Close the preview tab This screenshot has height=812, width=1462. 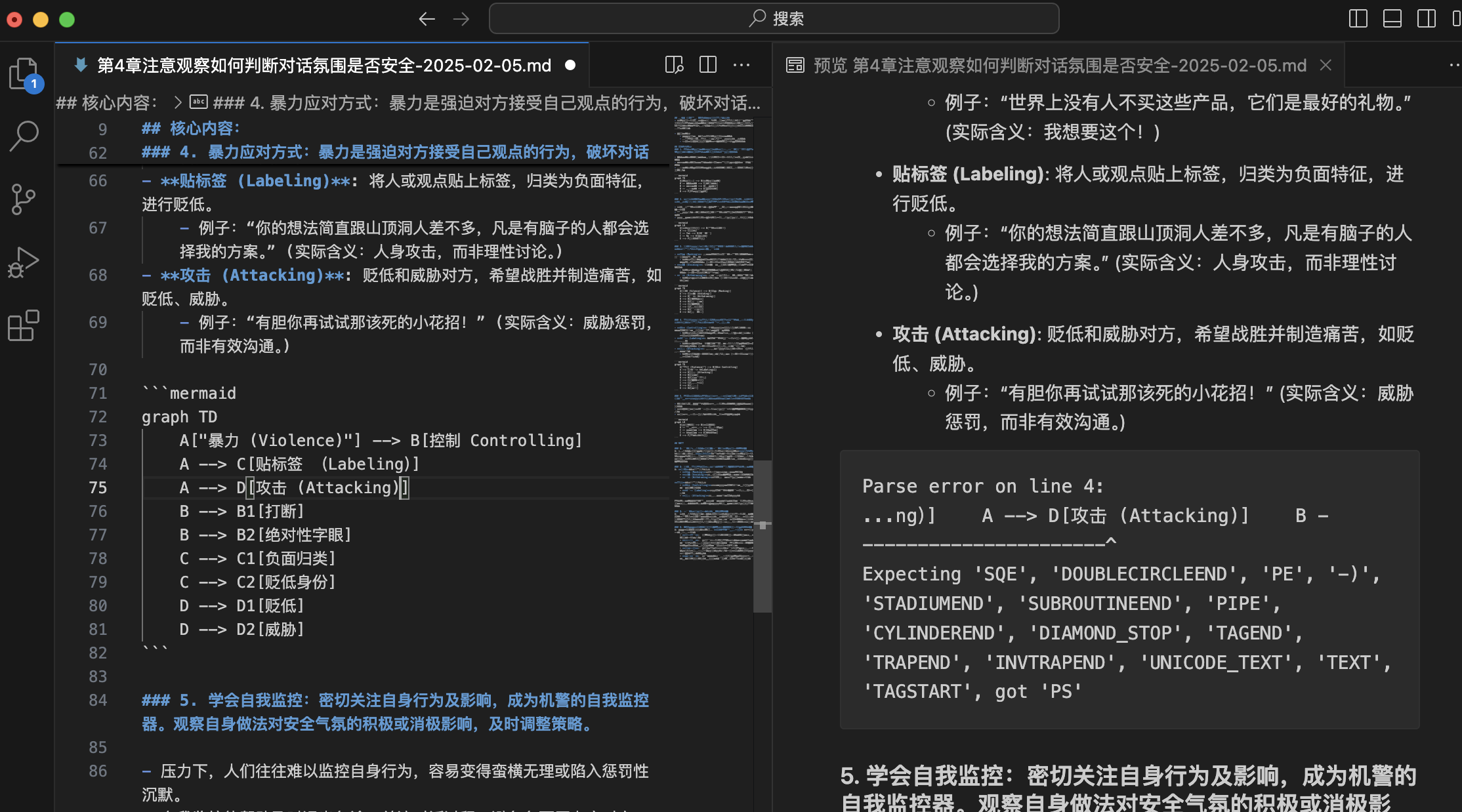coord(1326,65)
